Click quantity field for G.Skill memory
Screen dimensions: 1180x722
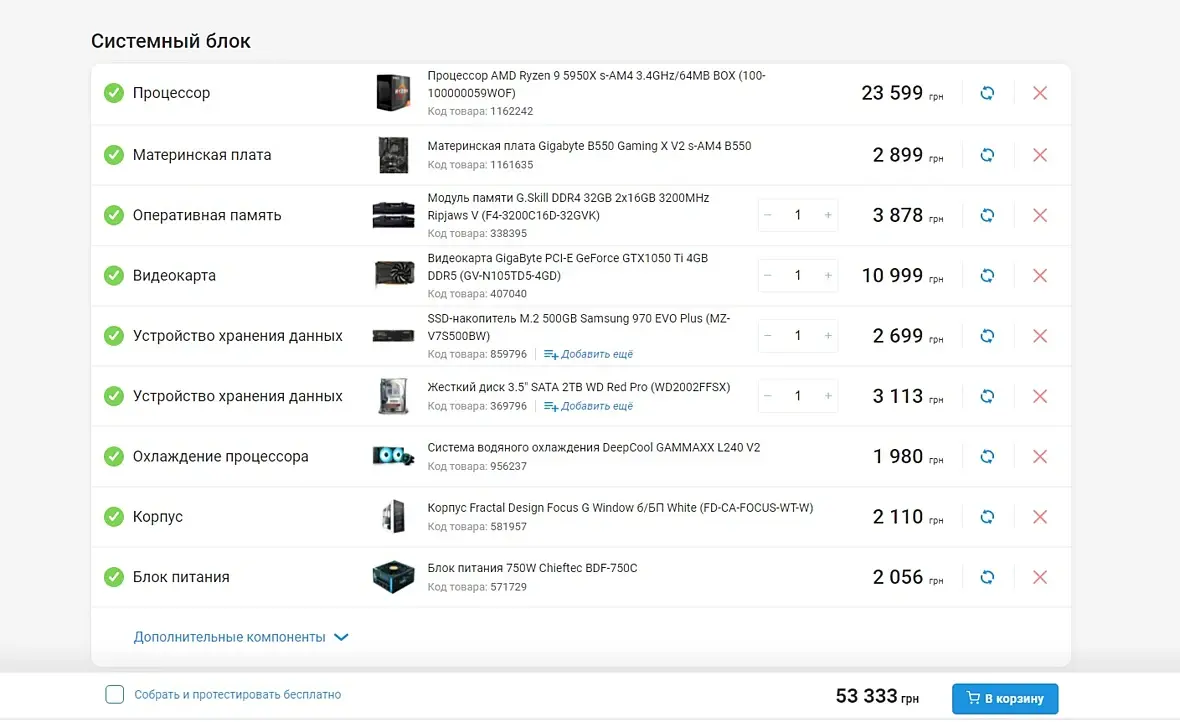pos(798,215)
